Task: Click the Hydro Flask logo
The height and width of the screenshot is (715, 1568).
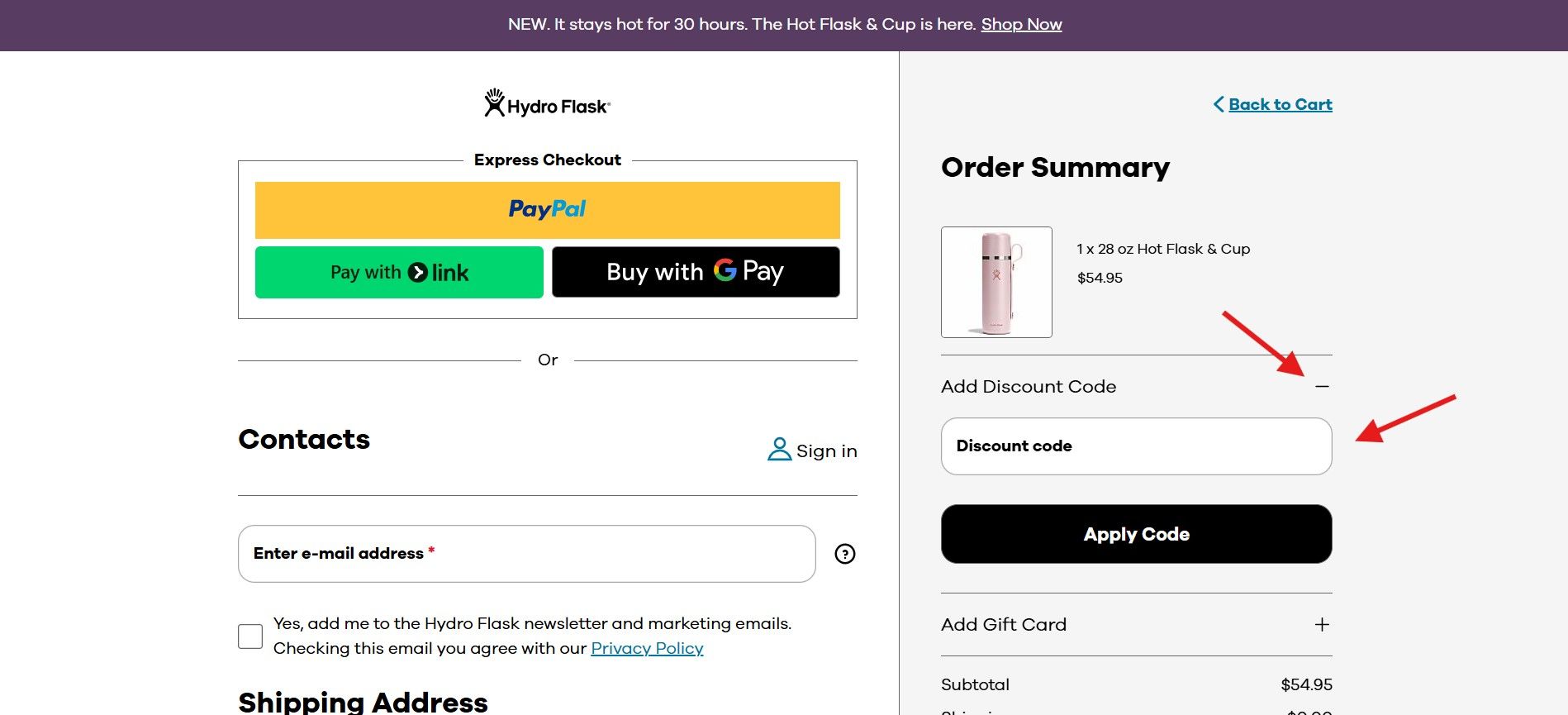Action: point(547,104)
